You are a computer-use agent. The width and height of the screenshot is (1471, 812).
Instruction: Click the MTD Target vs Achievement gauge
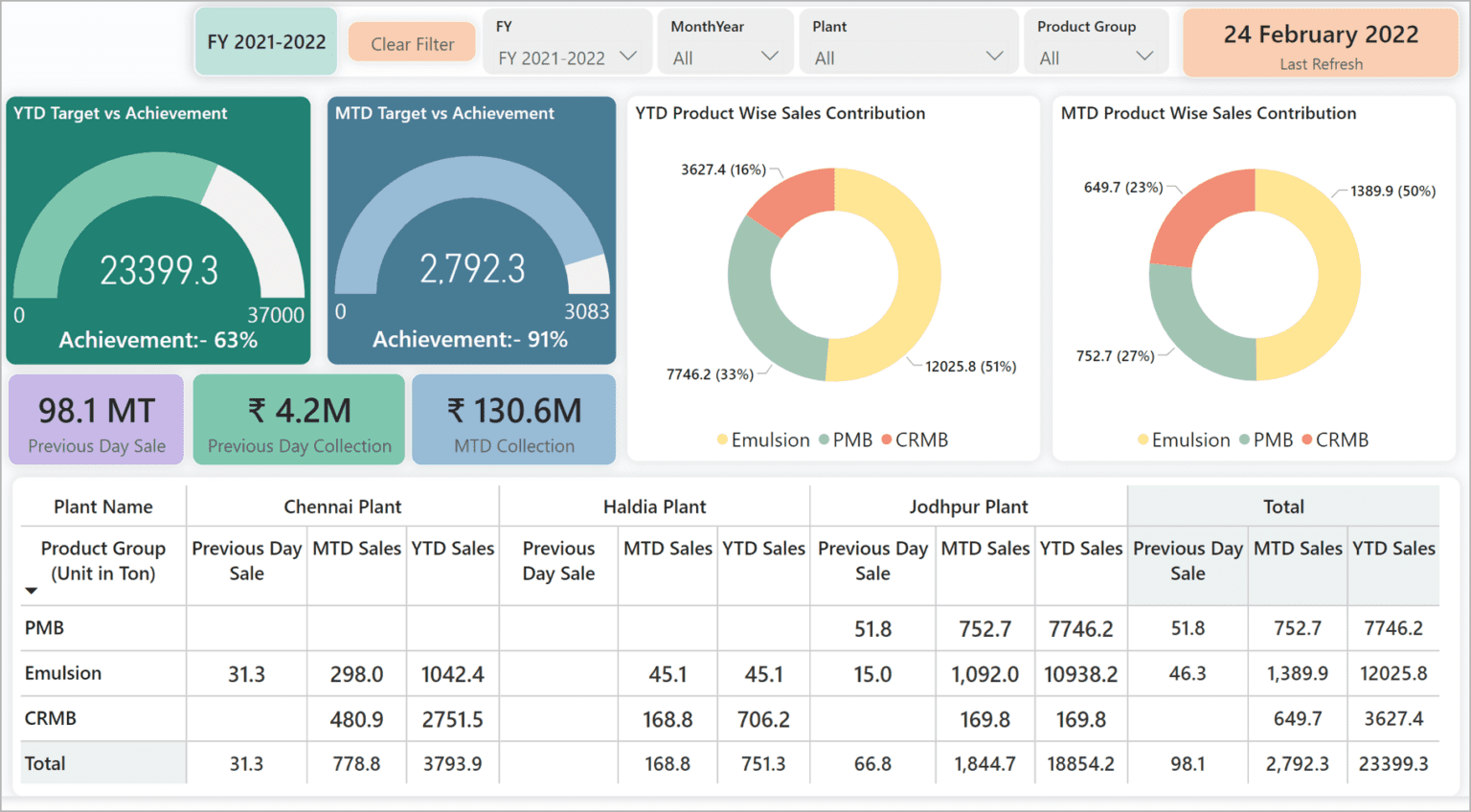[x=471, y=230]
